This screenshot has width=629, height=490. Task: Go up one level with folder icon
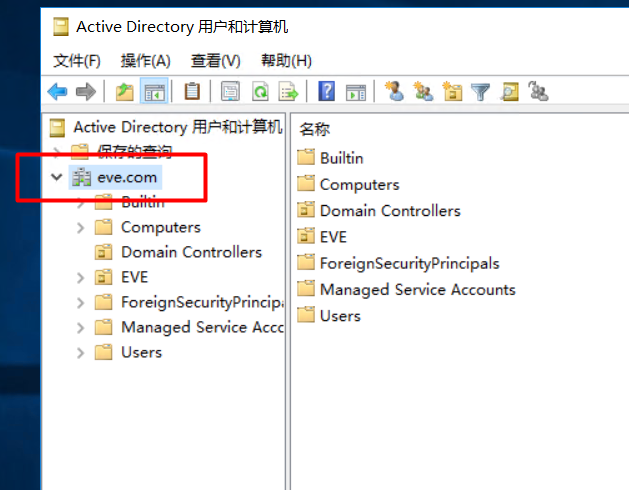click(x=125, y=91)
